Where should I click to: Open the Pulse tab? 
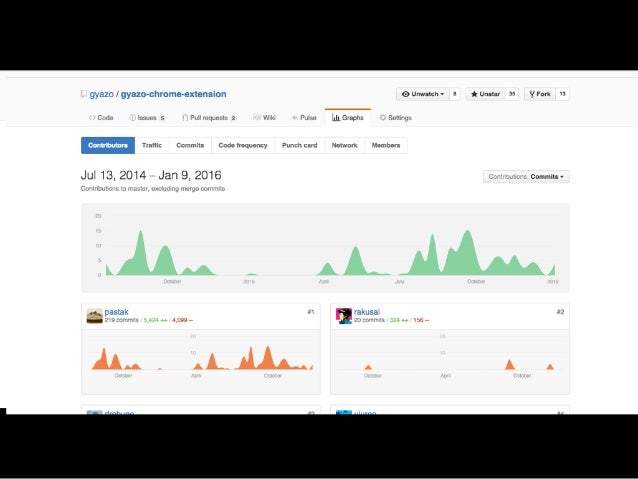(304, 118)
